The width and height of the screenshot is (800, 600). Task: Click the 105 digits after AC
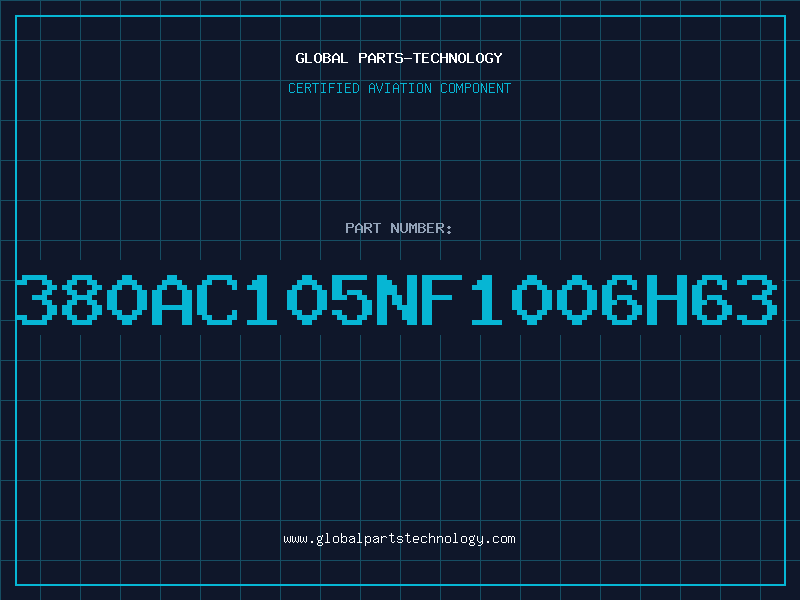(309, 299)
